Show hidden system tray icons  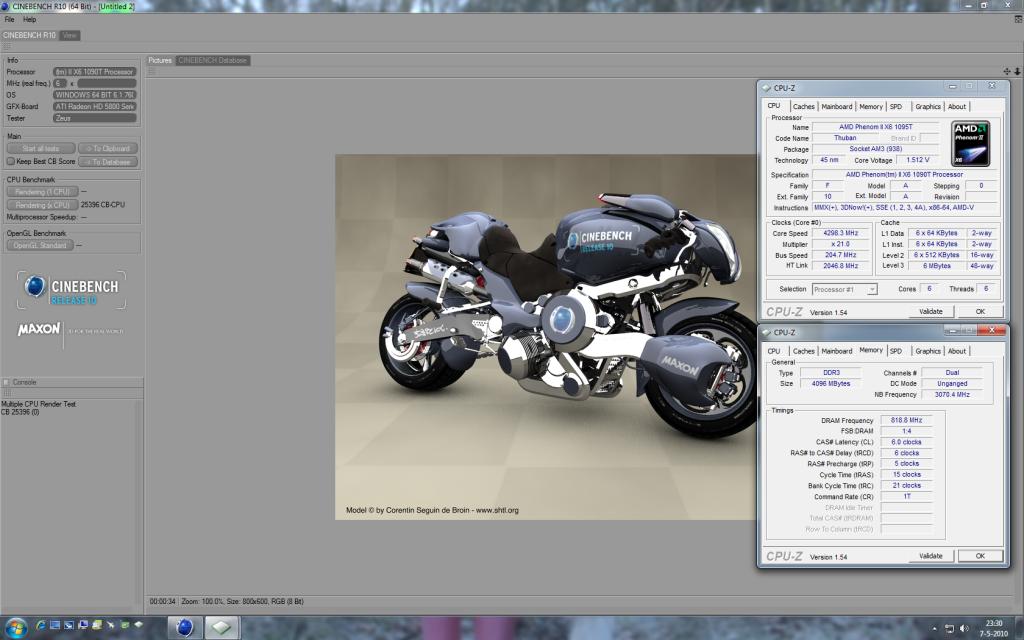coord(934,628)
